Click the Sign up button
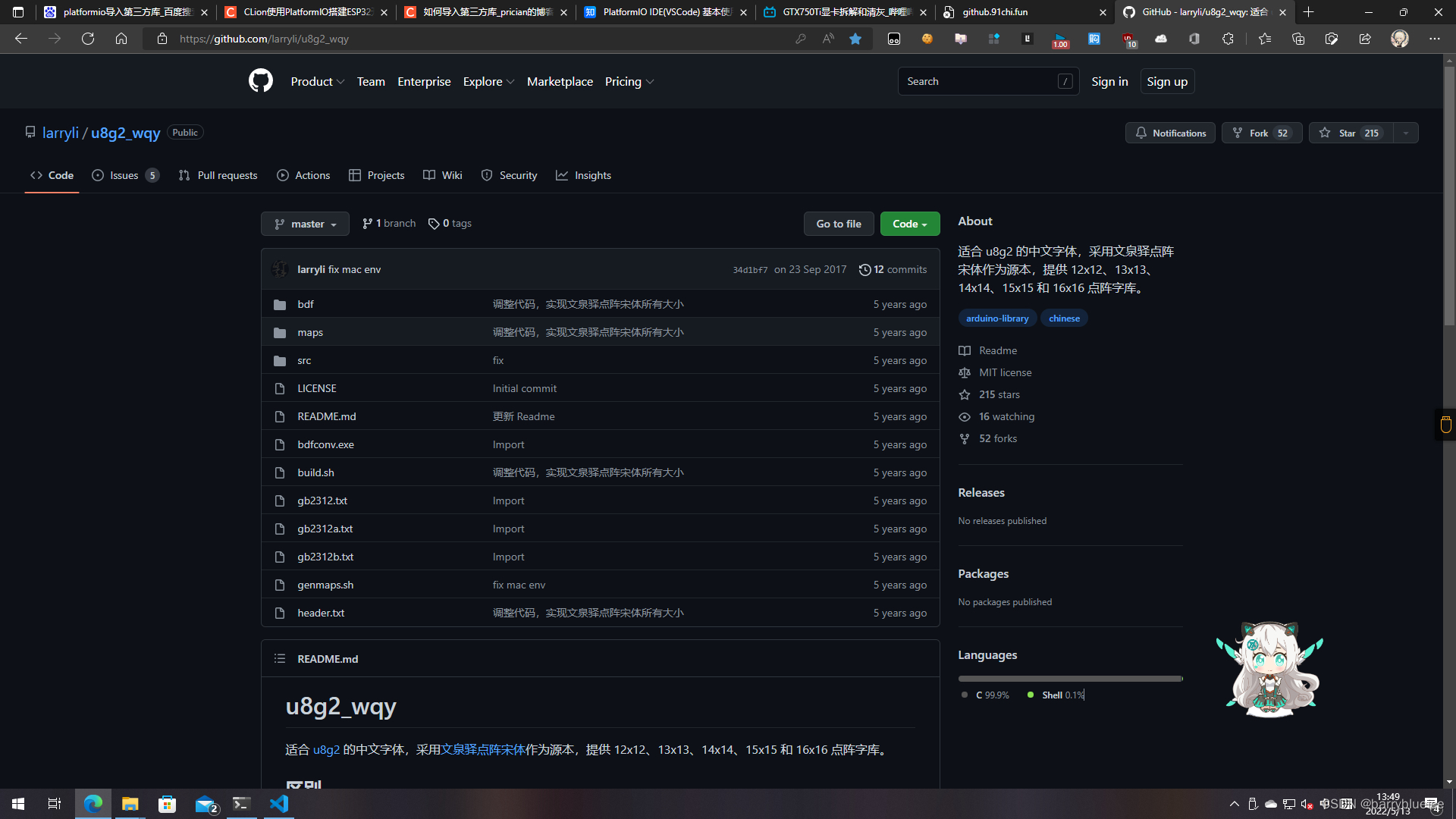The width and height of the screenshot is (1456, 819). click(1167, 81)
